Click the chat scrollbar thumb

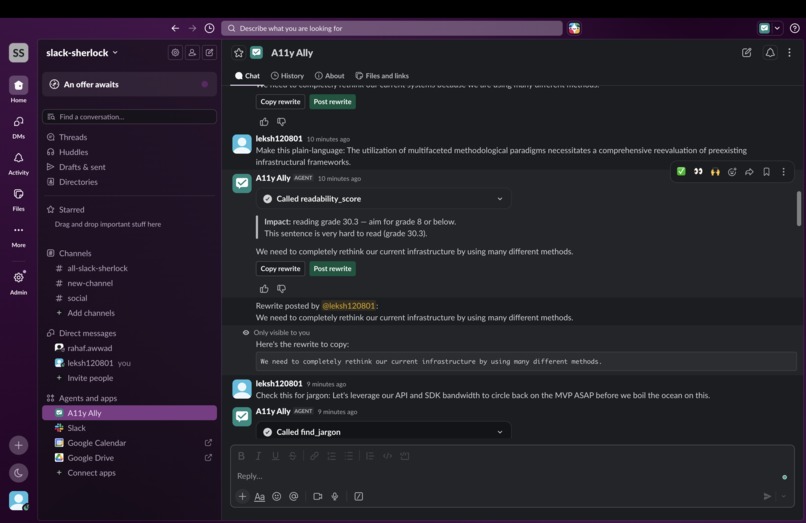click(x=798, y=208)
